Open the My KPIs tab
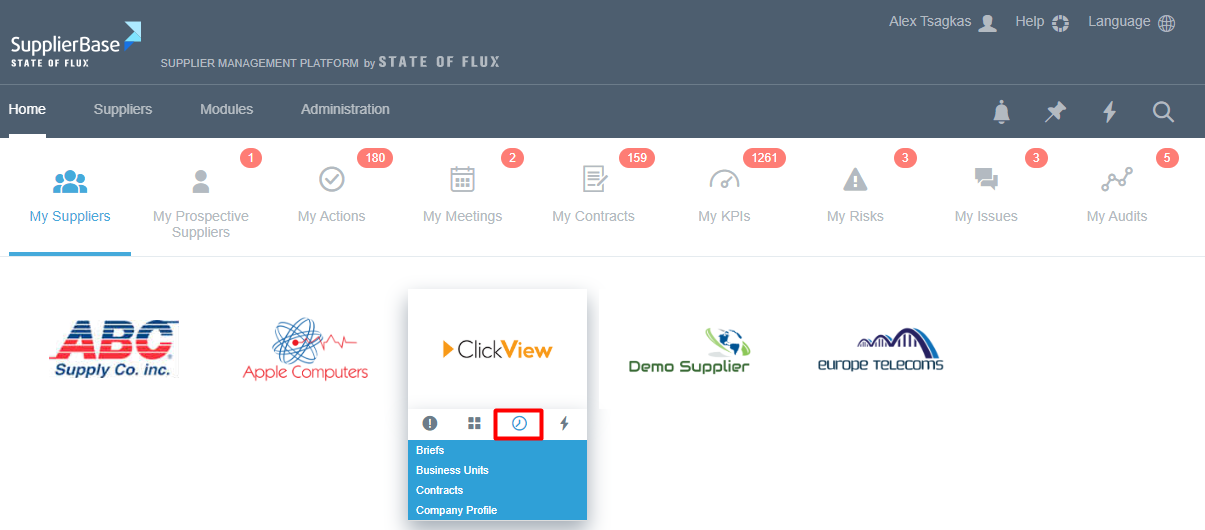Viewport: 1205px width, 530px height. point(724,196)
